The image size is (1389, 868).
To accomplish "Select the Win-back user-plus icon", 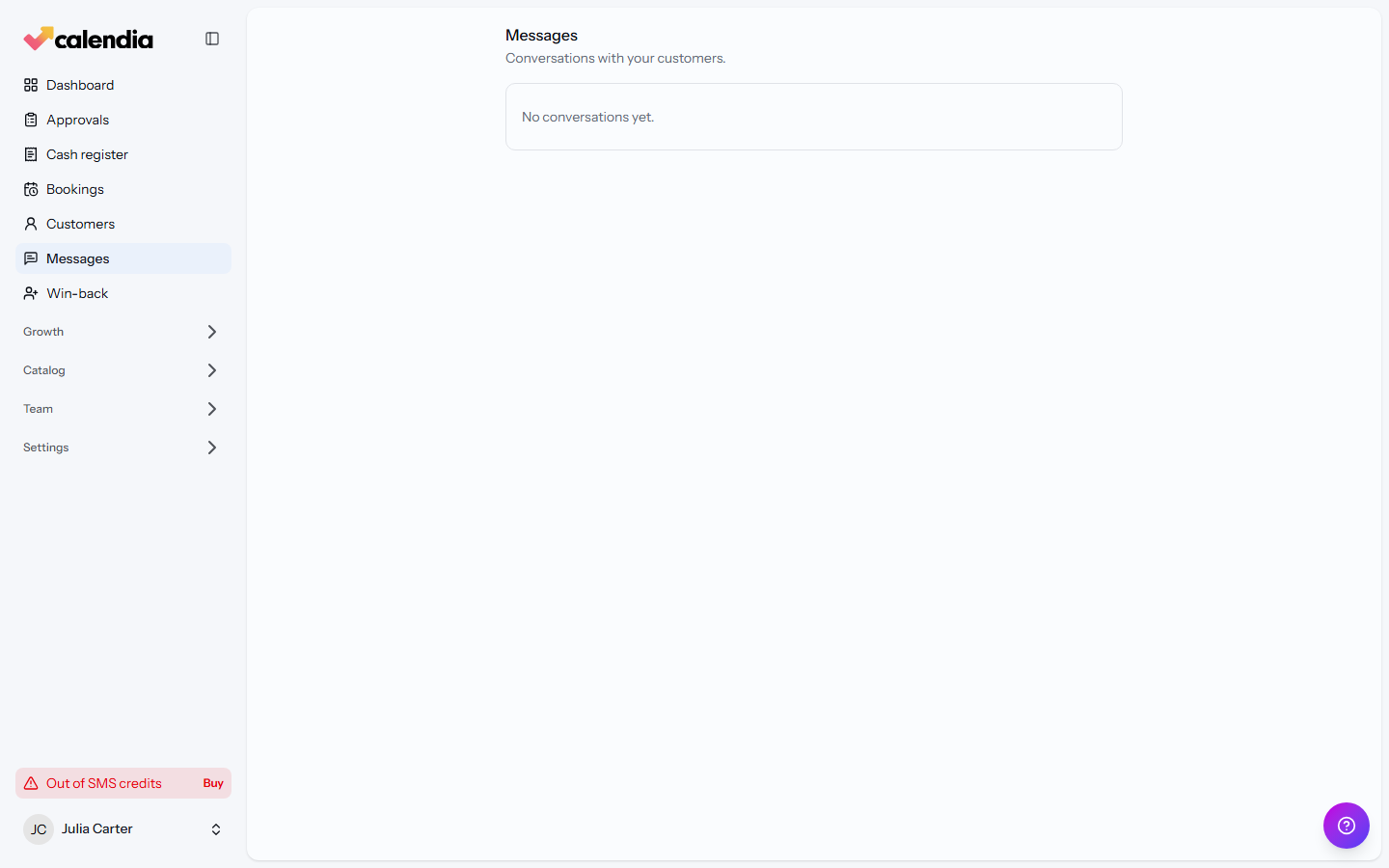I will pyautogui.click(x=31, y=293).
